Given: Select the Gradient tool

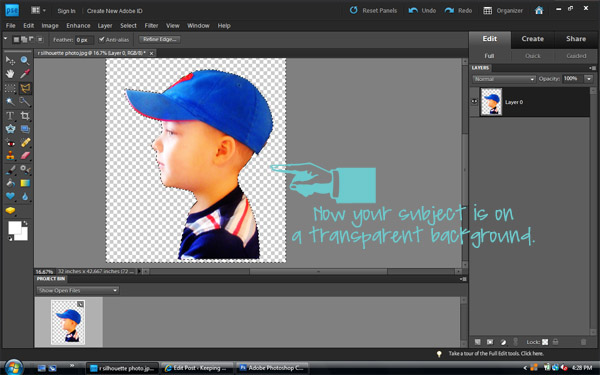Looking at the screenshot, I should point(25,183).
